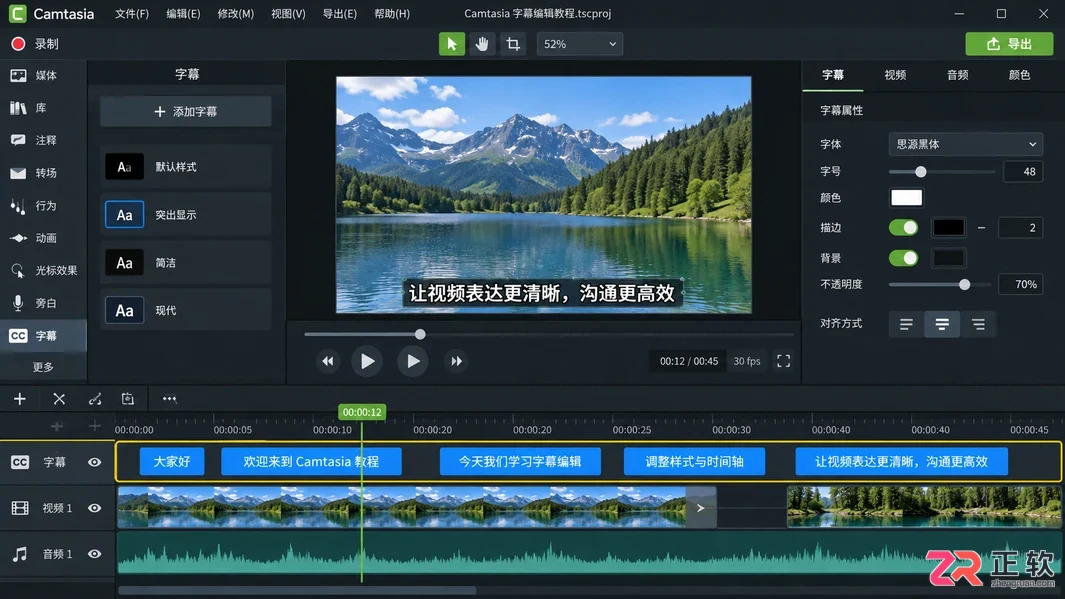This screenshot has width=1065, height=599.
Task: Skip forward with fast-forward button
Action: [x=456, y=361]
